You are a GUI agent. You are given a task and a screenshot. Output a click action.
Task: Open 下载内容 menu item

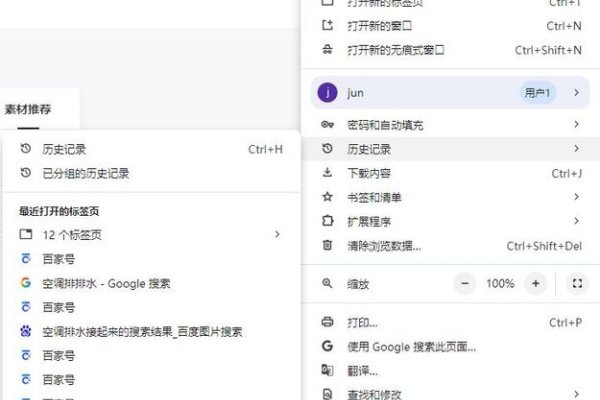(x=450, y=173)
